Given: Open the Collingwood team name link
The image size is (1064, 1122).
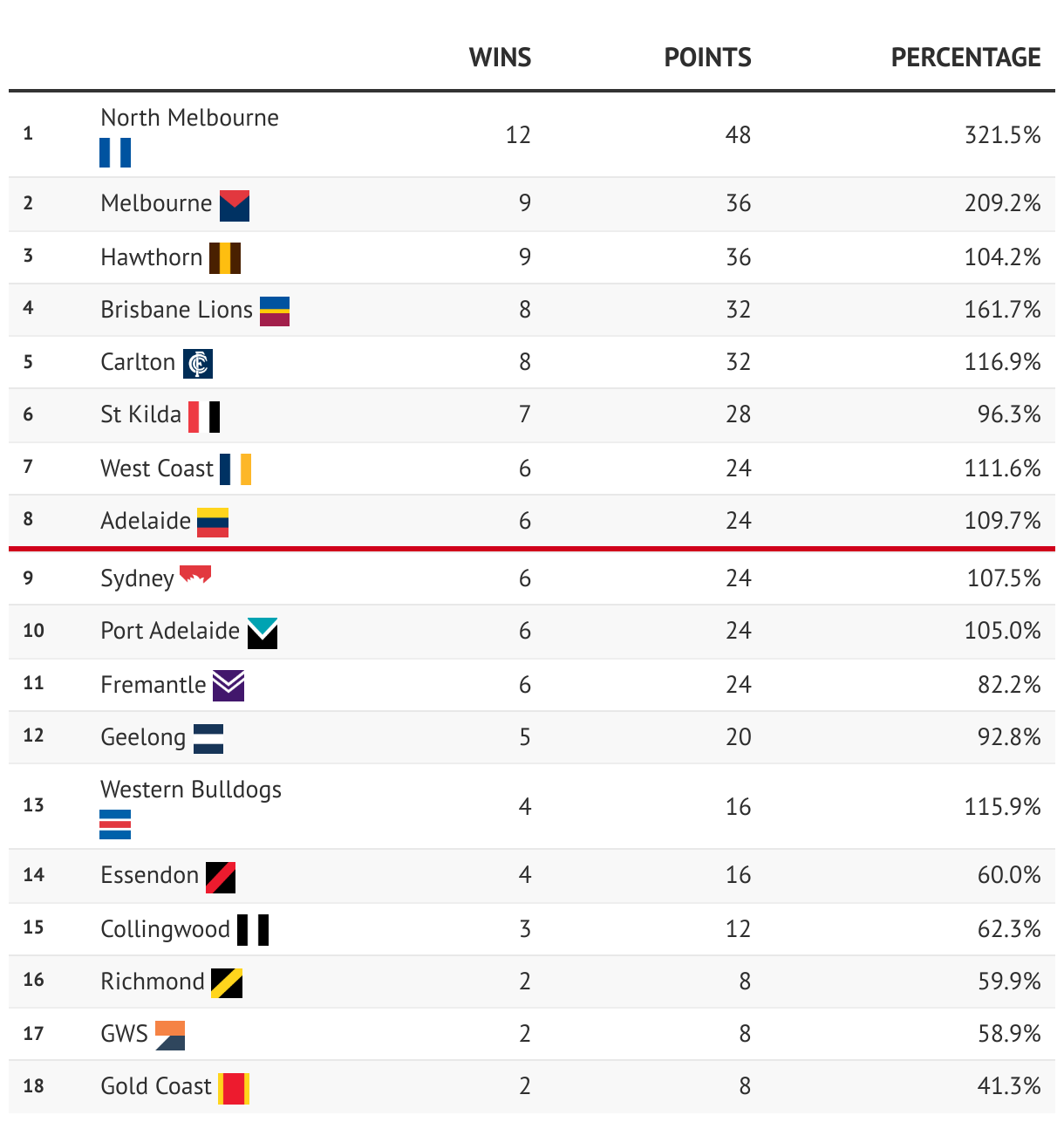Looking at the screenshot, I should 165,929.
